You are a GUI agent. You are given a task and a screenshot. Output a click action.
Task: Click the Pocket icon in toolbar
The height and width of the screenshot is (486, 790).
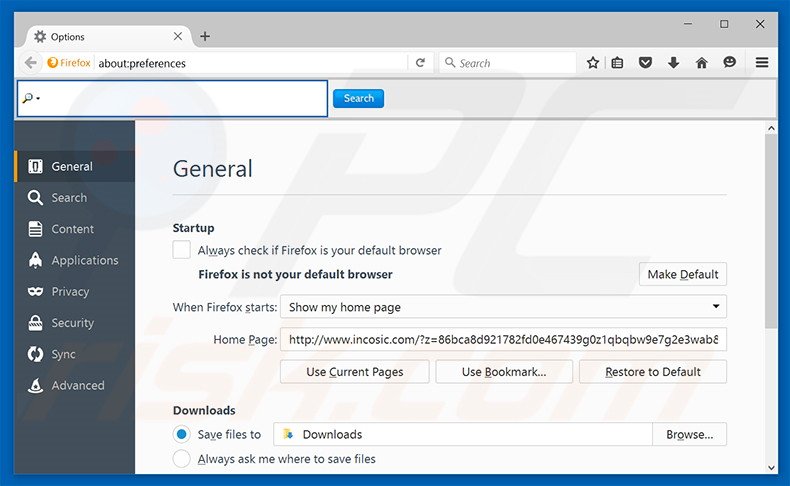tap(645, 63)
